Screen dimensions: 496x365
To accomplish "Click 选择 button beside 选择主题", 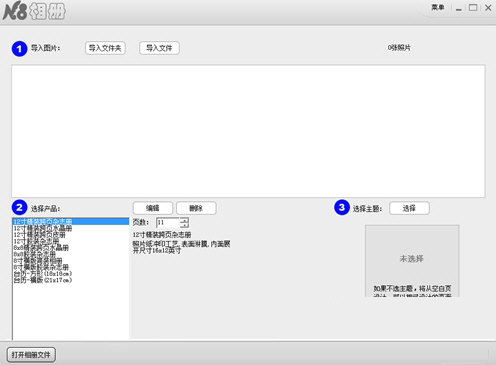I will pos(409,208).
